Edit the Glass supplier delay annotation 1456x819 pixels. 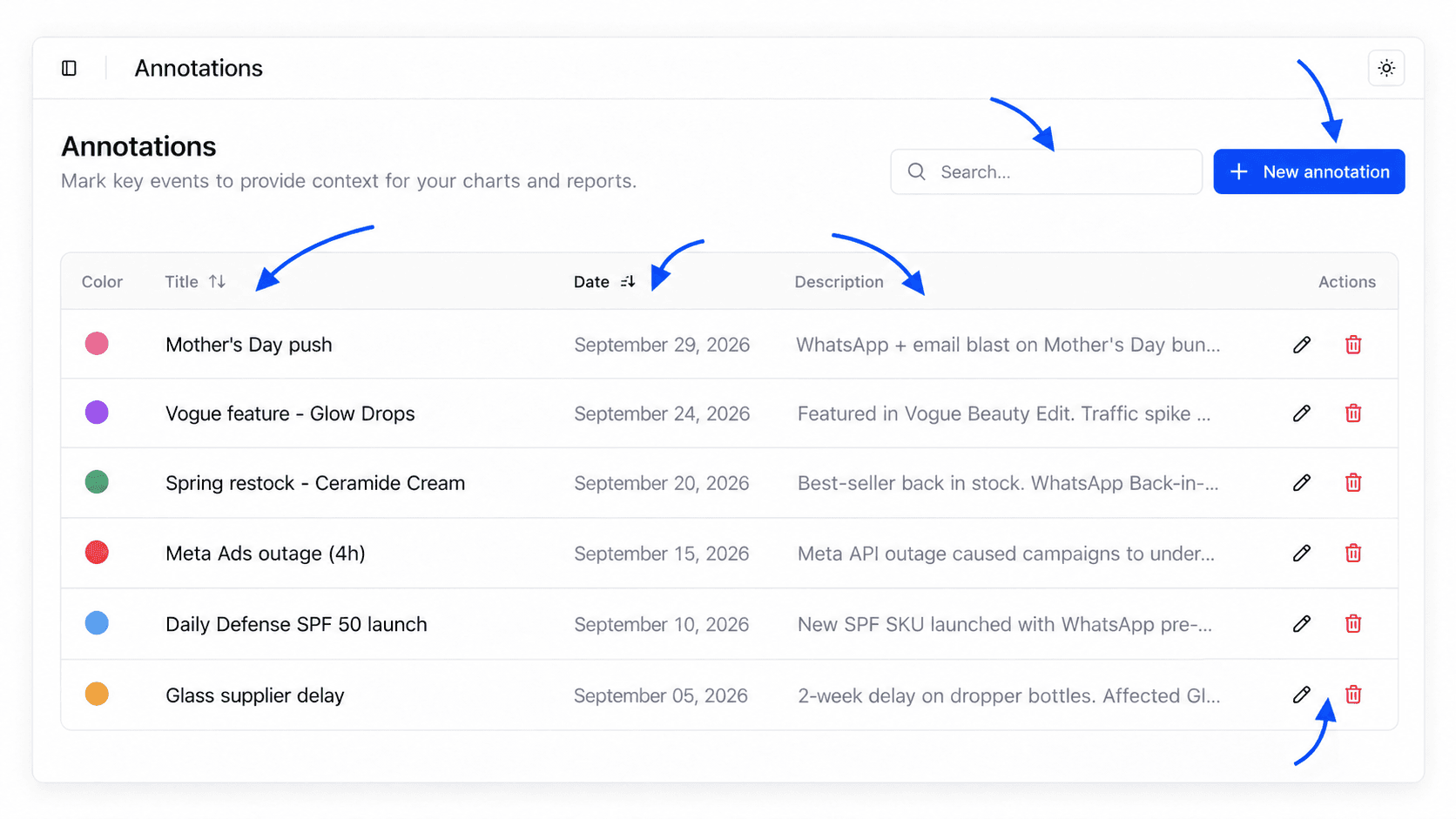pyautogui.click(x=1301, y=695)
